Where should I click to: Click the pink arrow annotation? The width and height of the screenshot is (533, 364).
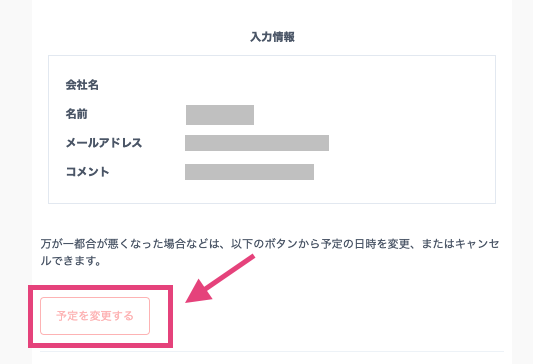220,279
